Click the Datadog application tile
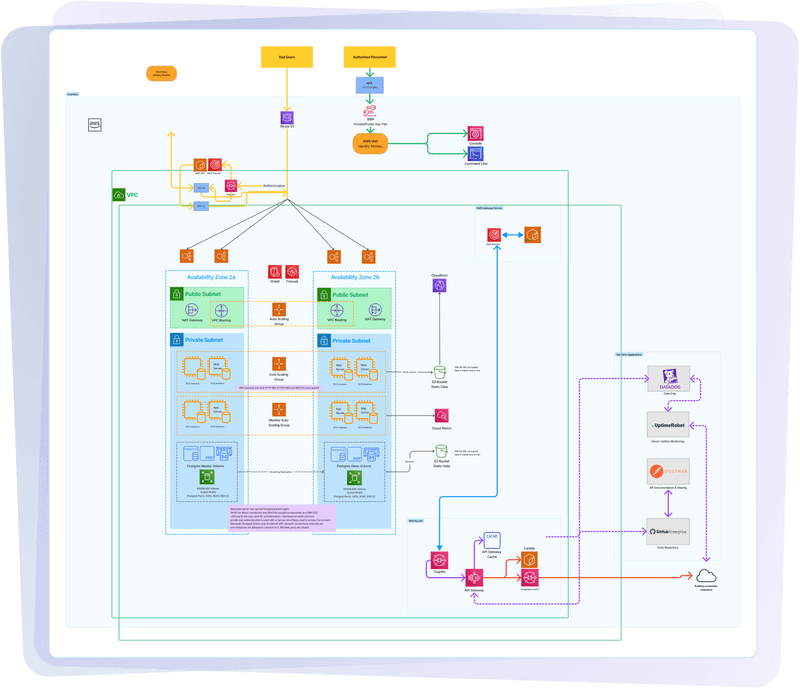The image size is (800, 688). (668, 379)
